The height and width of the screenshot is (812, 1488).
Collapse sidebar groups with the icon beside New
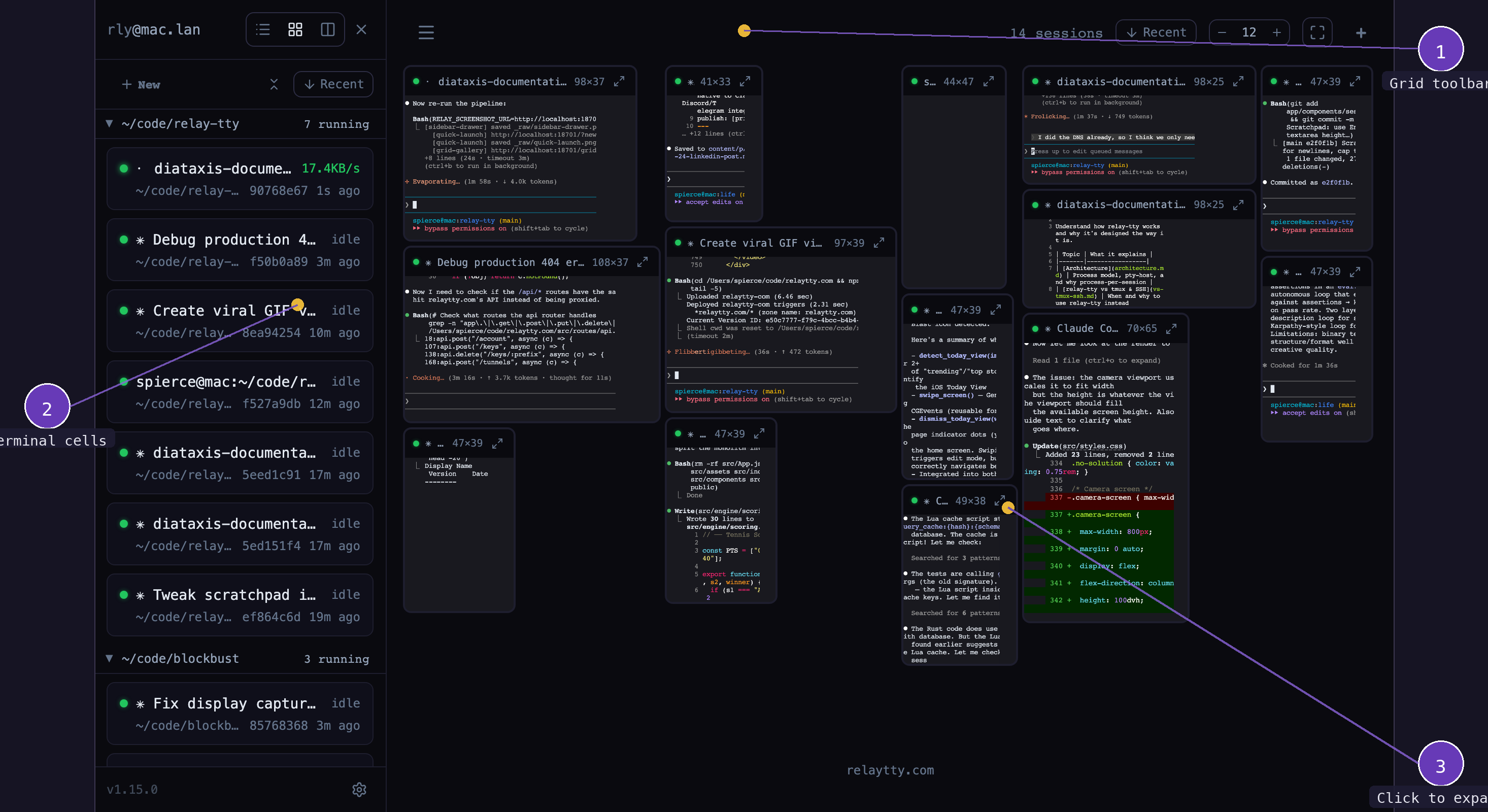tap(274, 84)
